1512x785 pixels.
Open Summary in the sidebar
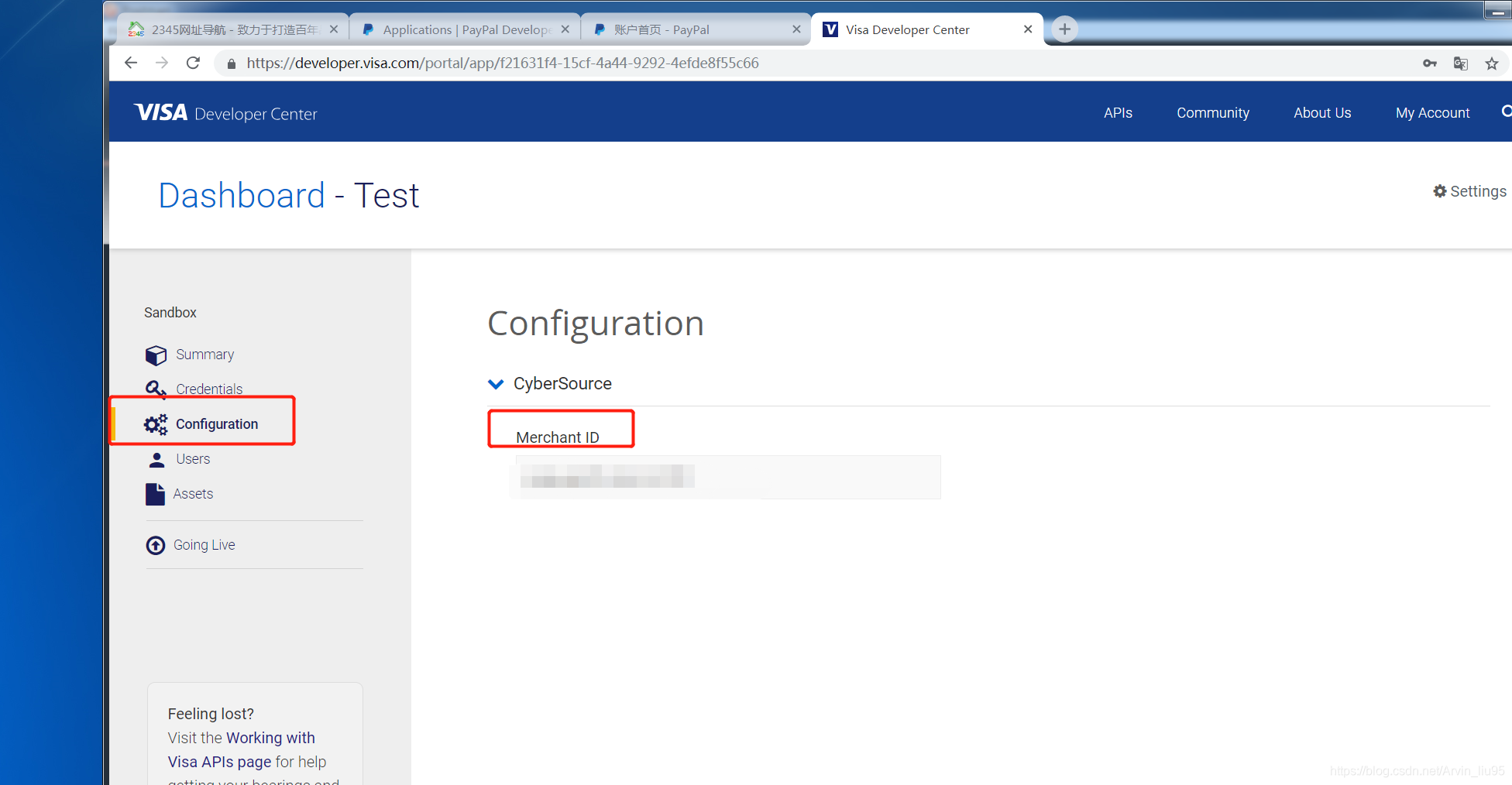(x=204, y=355)
